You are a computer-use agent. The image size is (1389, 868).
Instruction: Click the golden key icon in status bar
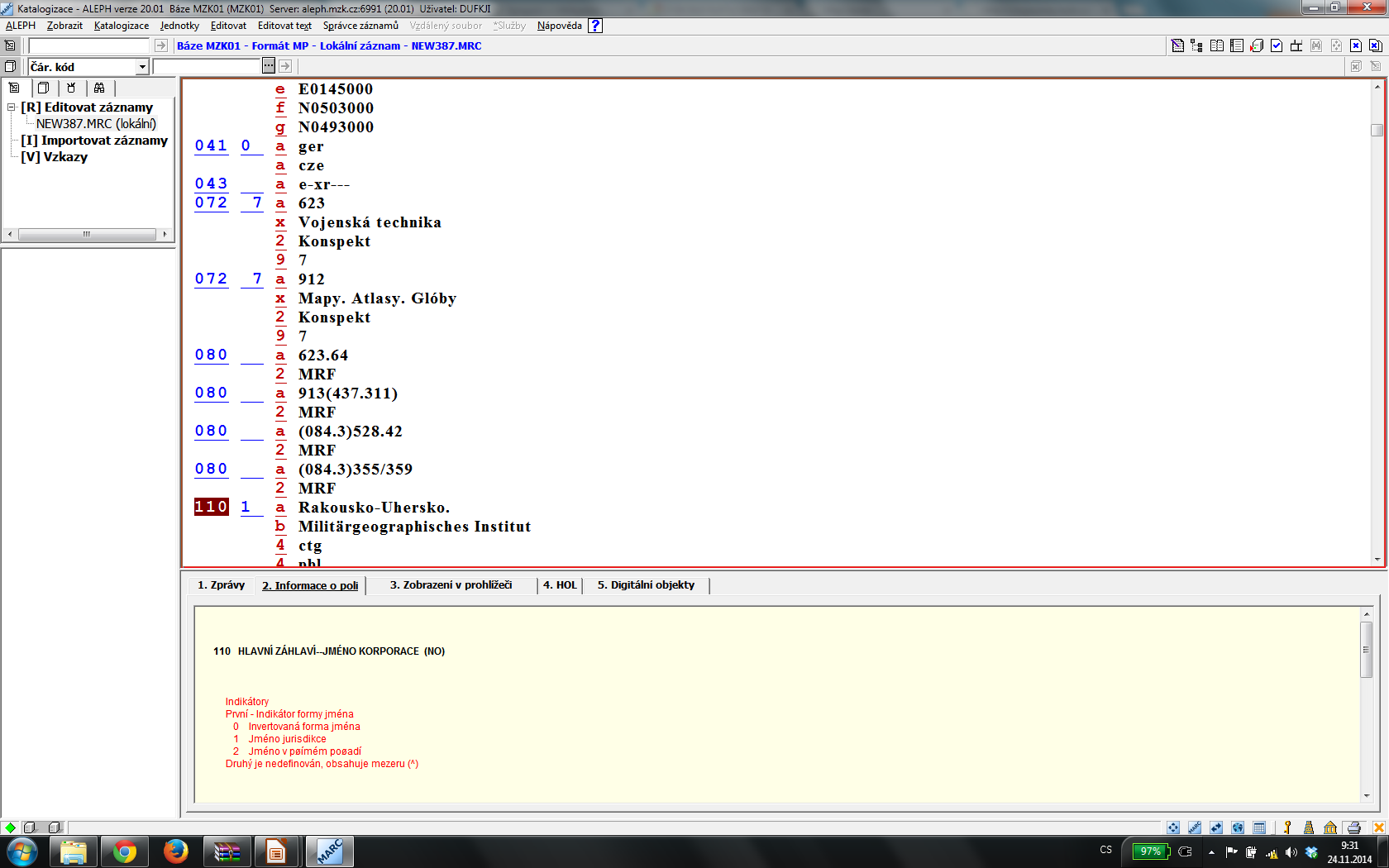coord(1287,827)
